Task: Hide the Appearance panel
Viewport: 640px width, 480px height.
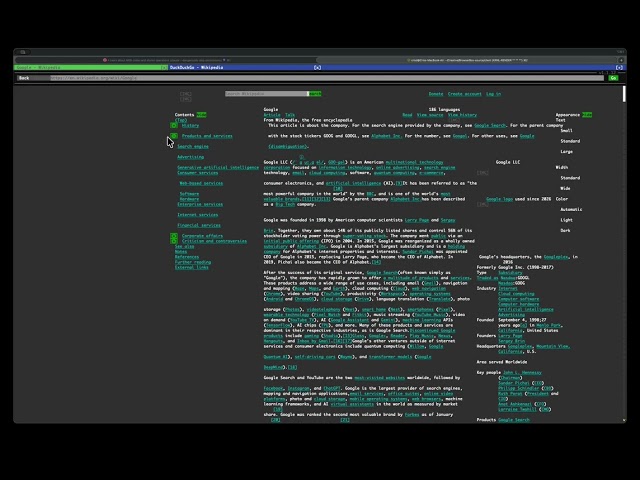Action: tap(587, 115)
